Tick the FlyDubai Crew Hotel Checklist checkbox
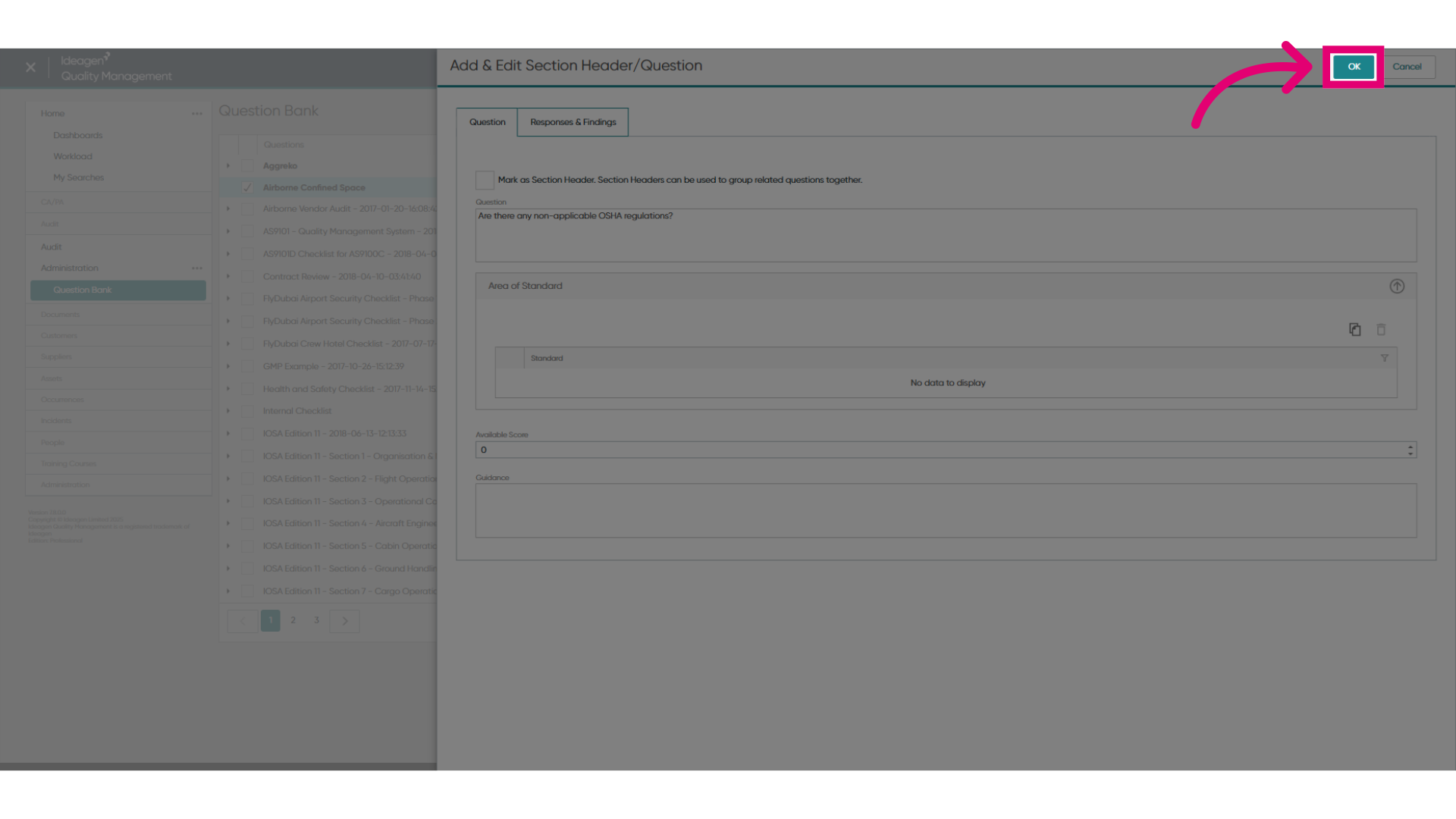This screenshot has width=1456, height=819. tap(247, 344)
